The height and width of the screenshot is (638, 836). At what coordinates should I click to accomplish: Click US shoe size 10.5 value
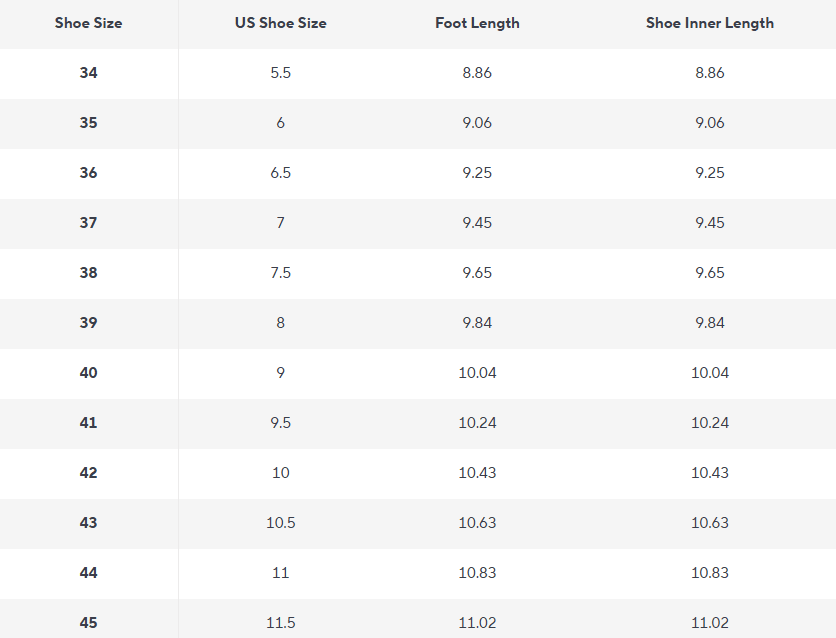point(280,523)
